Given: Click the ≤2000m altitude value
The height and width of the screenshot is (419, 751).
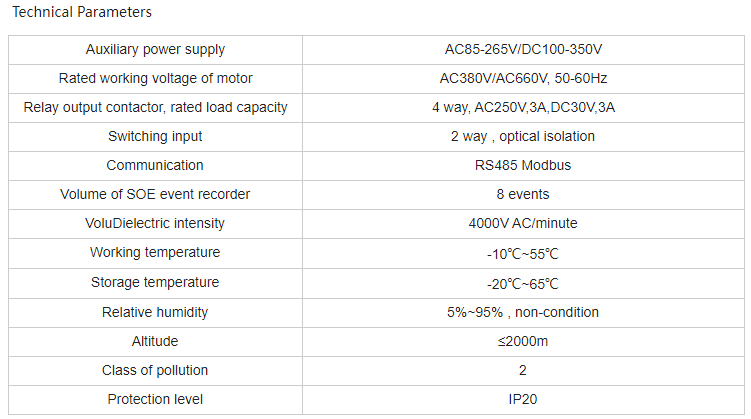Looking at the screenshot, I should (x=523, y=341).
